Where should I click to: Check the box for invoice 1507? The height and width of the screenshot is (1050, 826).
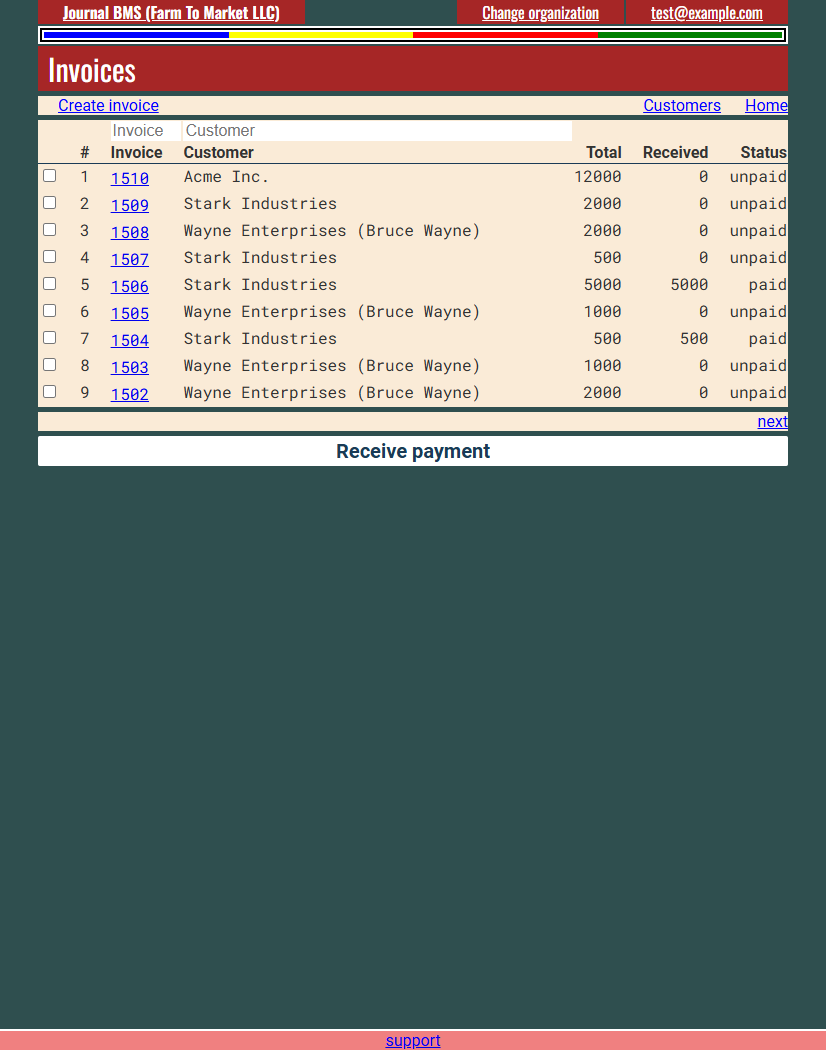click(50, 256)
